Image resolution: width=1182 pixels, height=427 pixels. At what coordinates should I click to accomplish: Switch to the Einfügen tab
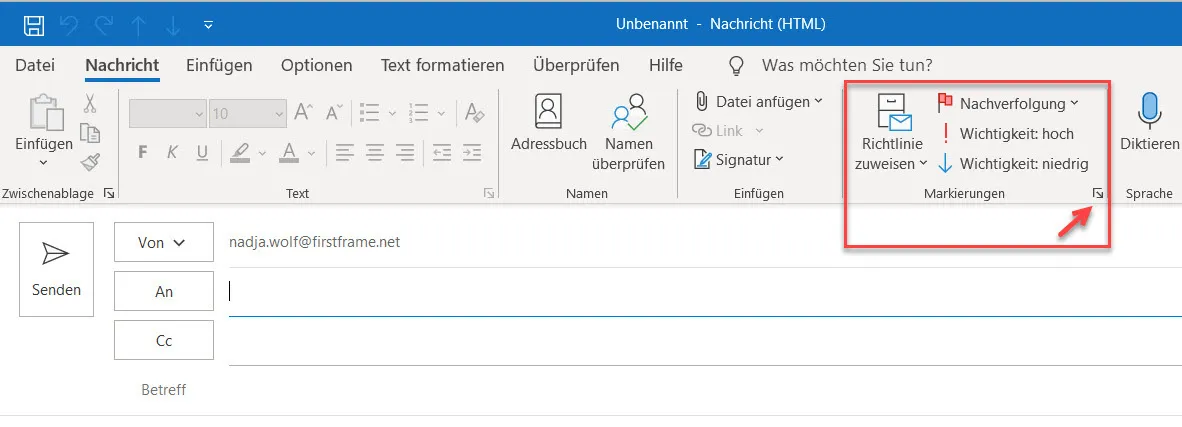[x=219, y=66]
